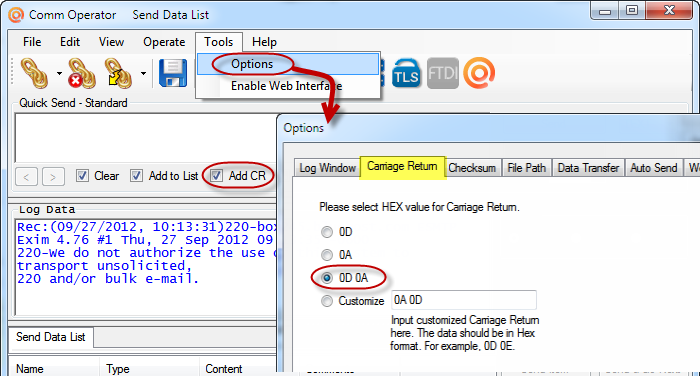Open the Tools menu
This screenshot has height=376, width=700.
219,42
